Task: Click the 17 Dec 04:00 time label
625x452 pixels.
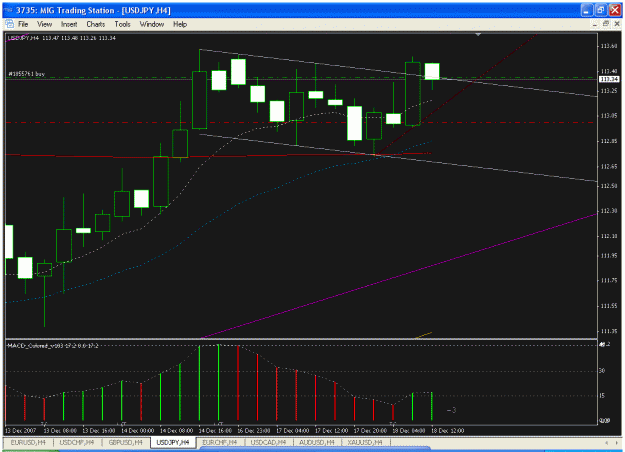Action: [293, 430]
